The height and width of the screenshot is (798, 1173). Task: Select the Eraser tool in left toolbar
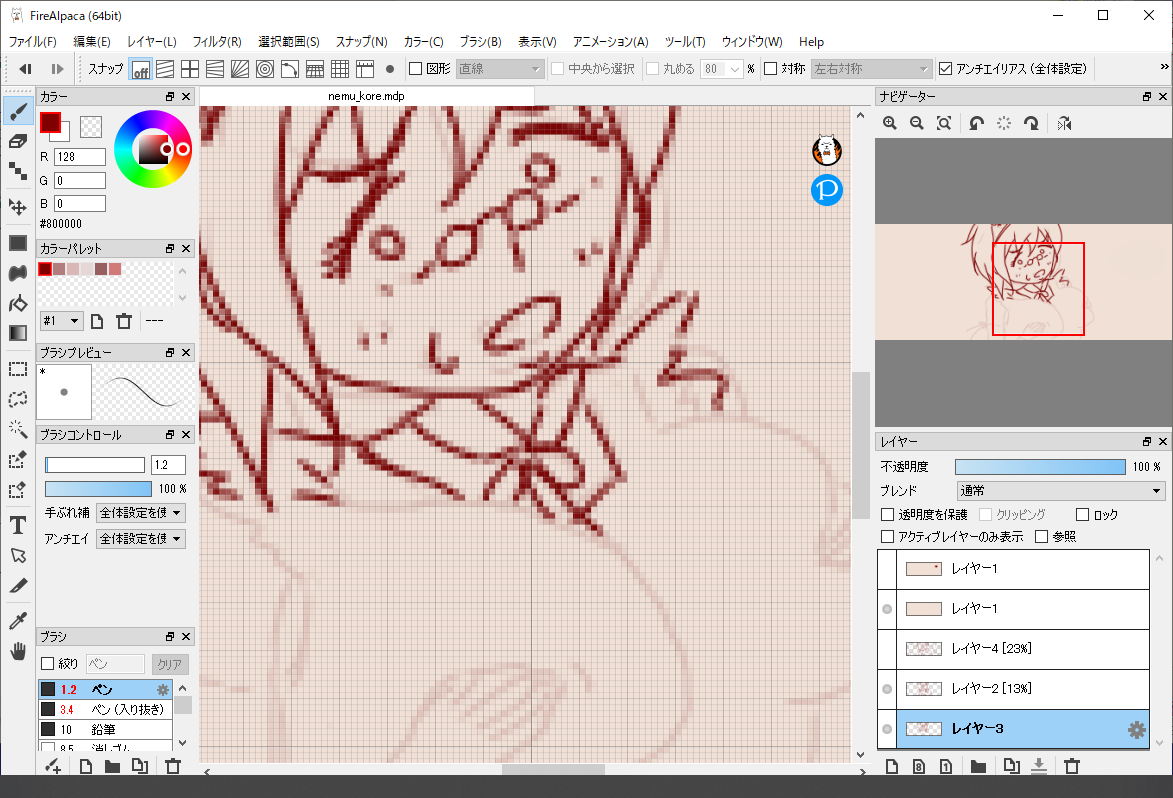pyautogui.click(x=17, y=141)
